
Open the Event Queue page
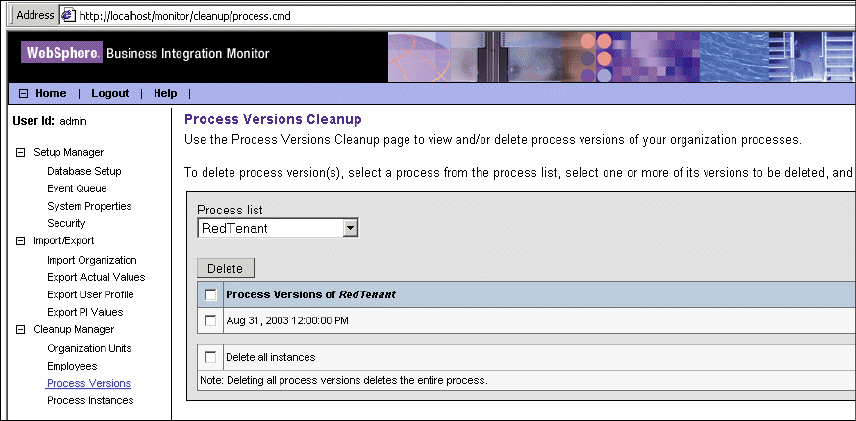pyautogui.click(x=77, y=188)
